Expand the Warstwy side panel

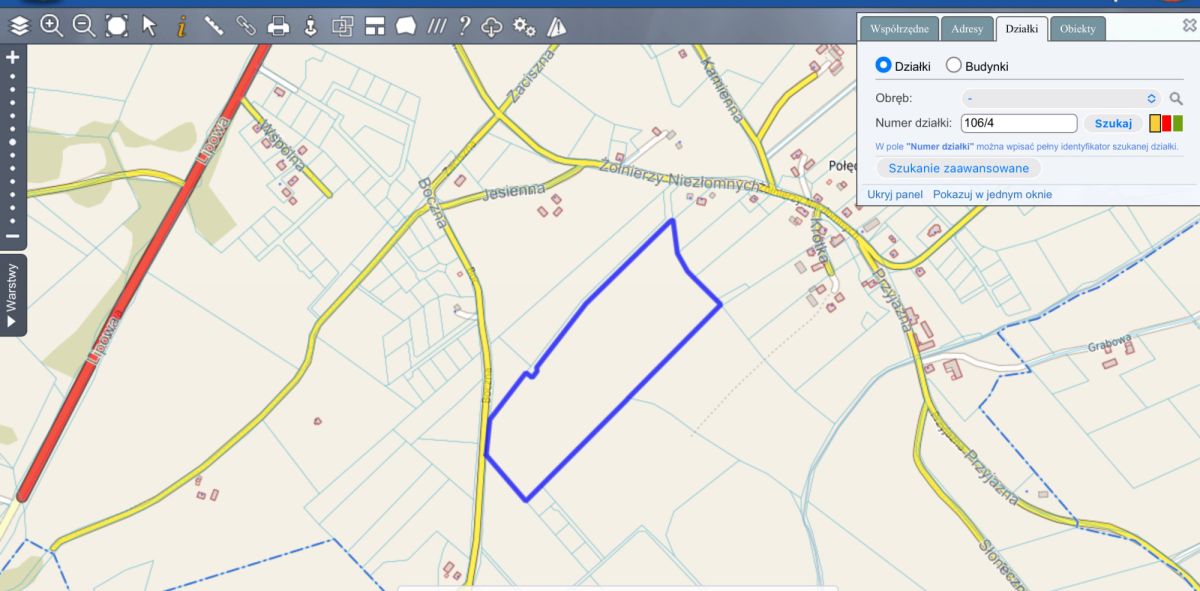point(13,295)
